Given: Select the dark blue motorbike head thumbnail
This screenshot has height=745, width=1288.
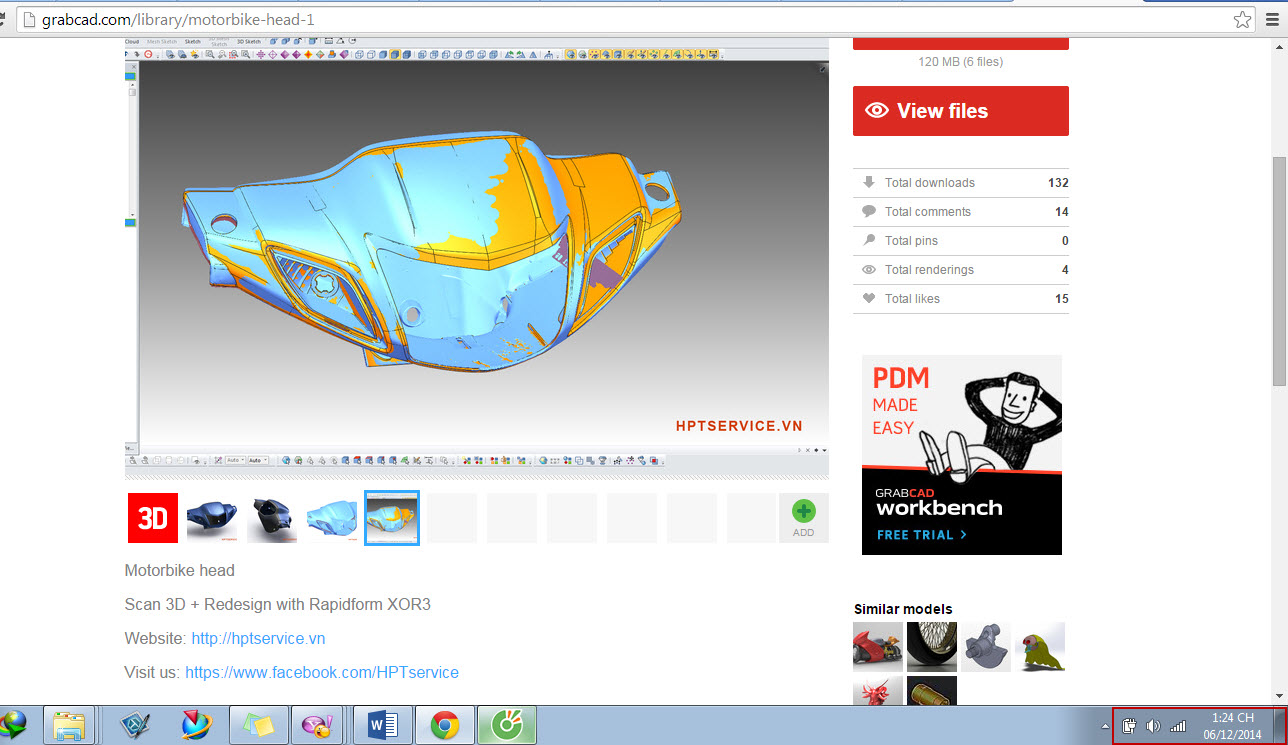Looking at the screenshot, I should tap(212, 518).
